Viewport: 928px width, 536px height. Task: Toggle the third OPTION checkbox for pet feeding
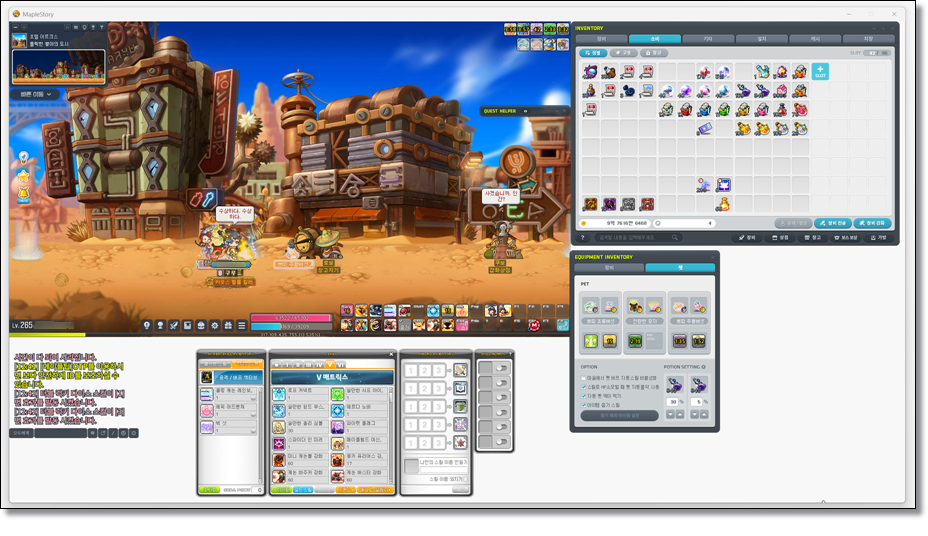point(584,396)
